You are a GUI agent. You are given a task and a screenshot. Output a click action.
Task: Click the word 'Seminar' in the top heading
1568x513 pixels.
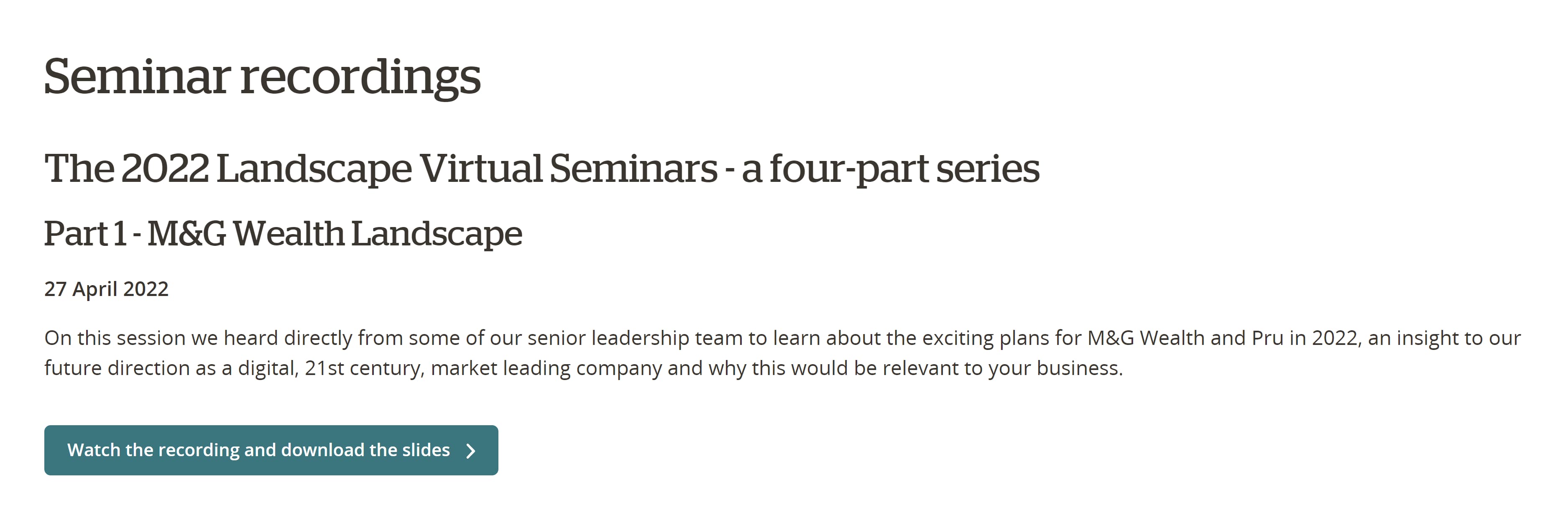tap(137, 77)
